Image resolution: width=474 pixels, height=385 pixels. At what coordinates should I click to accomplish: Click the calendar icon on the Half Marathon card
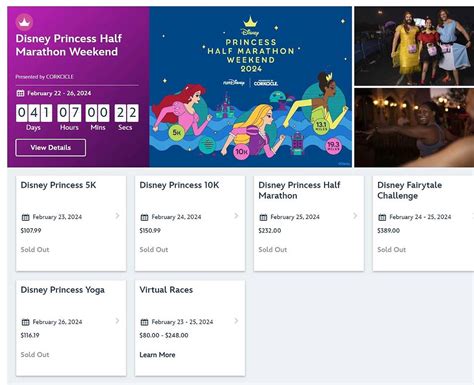pyautogui.click(x=263, y=217)
